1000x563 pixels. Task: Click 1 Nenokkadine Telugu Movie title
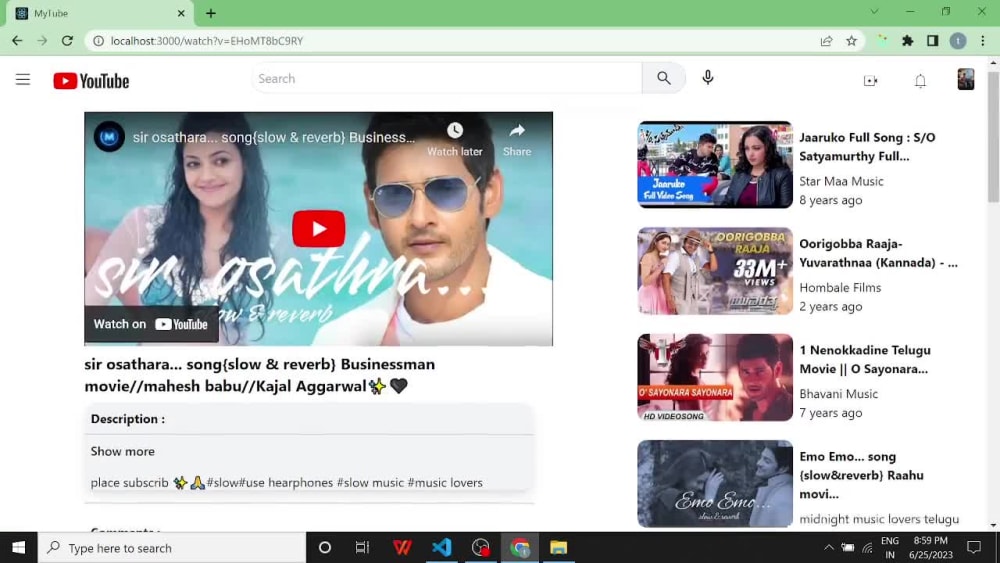point(865,360)
